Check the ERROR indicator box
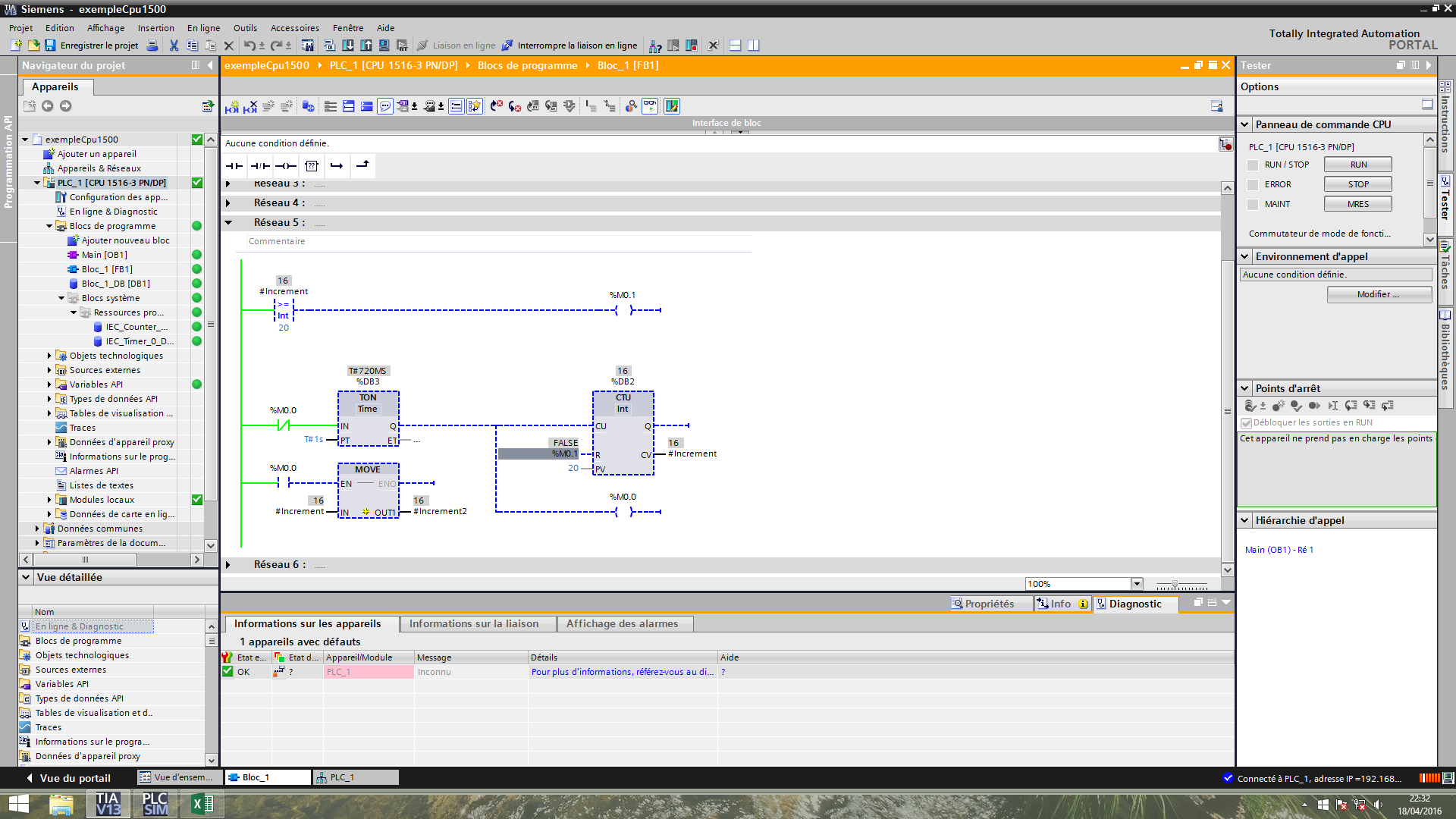The height and width of the screenshot is (819, 1456). coord(1253,184)
